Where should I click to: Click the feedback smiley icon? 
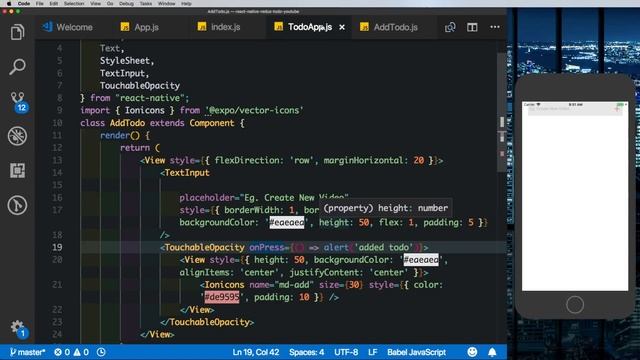(472, 352)
